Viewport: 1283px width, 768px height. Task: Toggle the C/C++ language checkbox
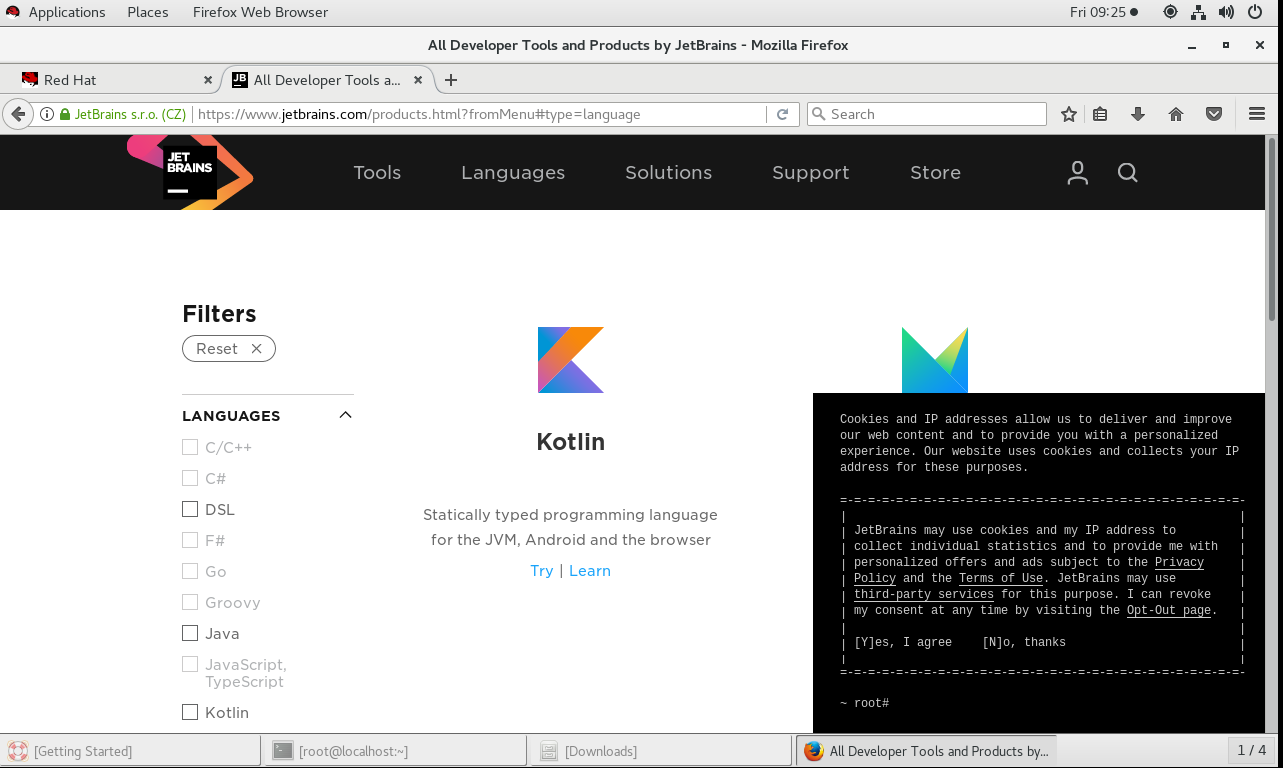point(190,447)
